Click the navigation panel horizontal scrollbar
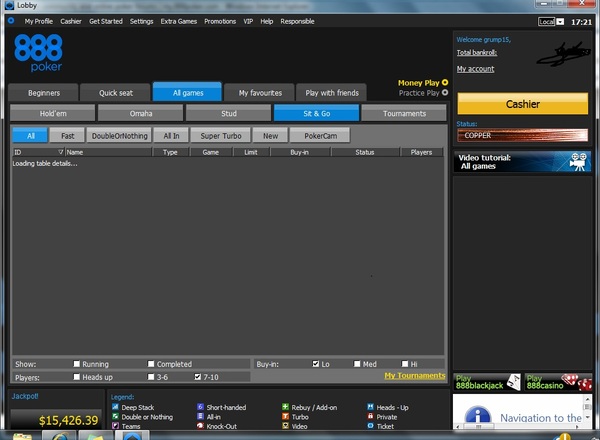Viewport: 600px width, 440px height. (518, 427)
